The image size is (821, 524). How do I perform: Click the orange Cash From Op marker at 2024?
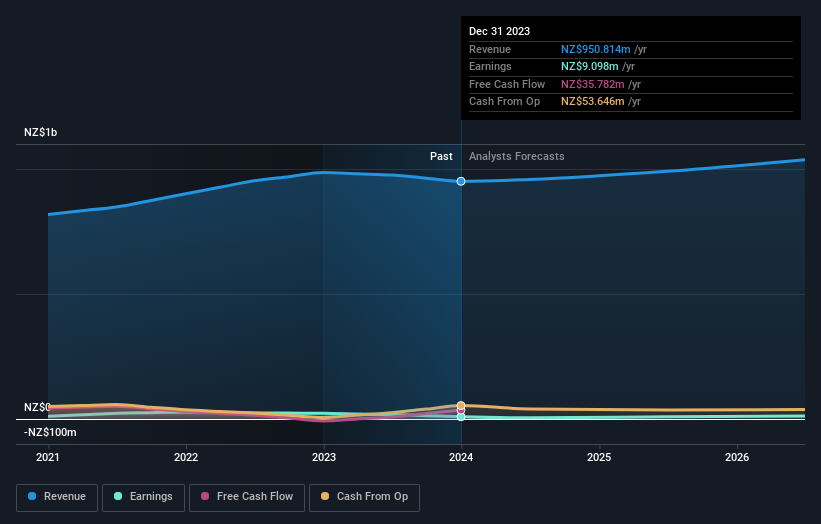[x=461, y=405]
